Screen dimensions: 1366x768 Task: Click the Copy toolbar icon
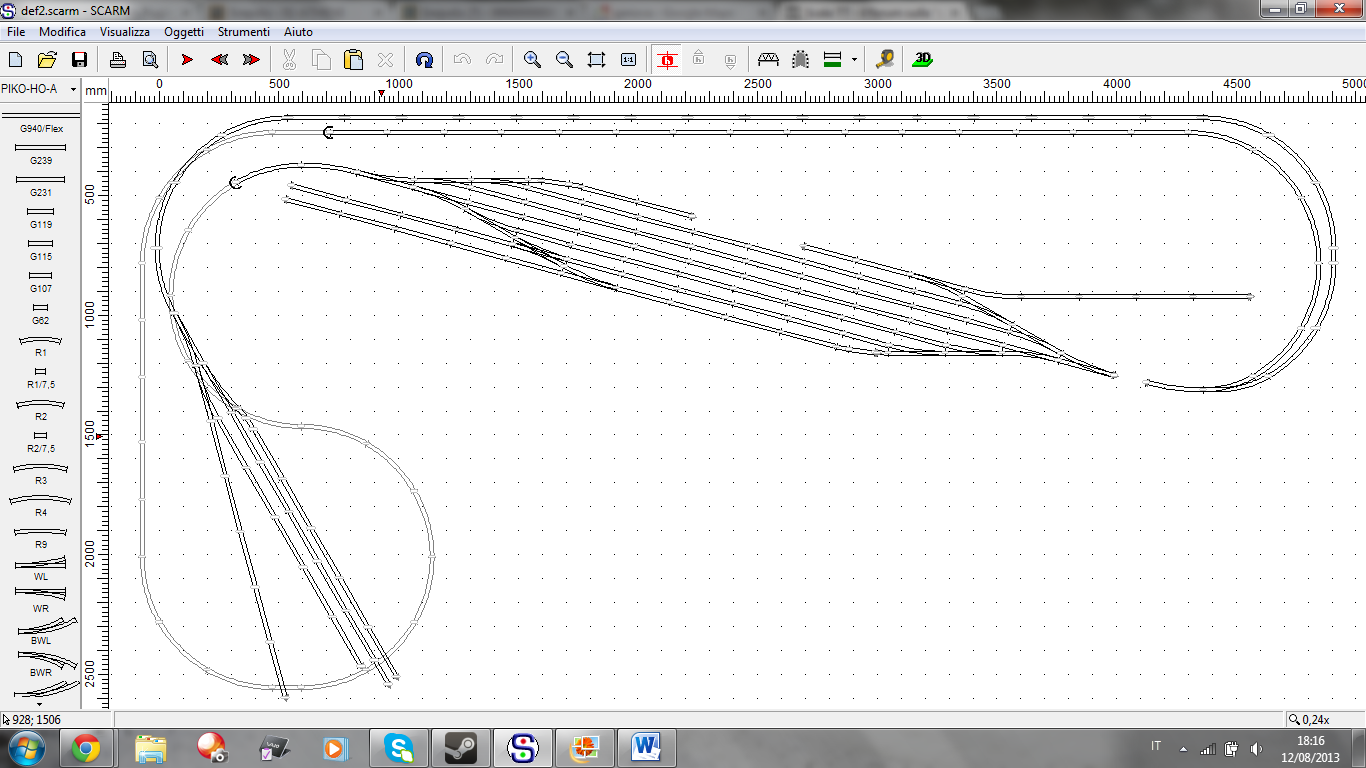pos(321,60)
